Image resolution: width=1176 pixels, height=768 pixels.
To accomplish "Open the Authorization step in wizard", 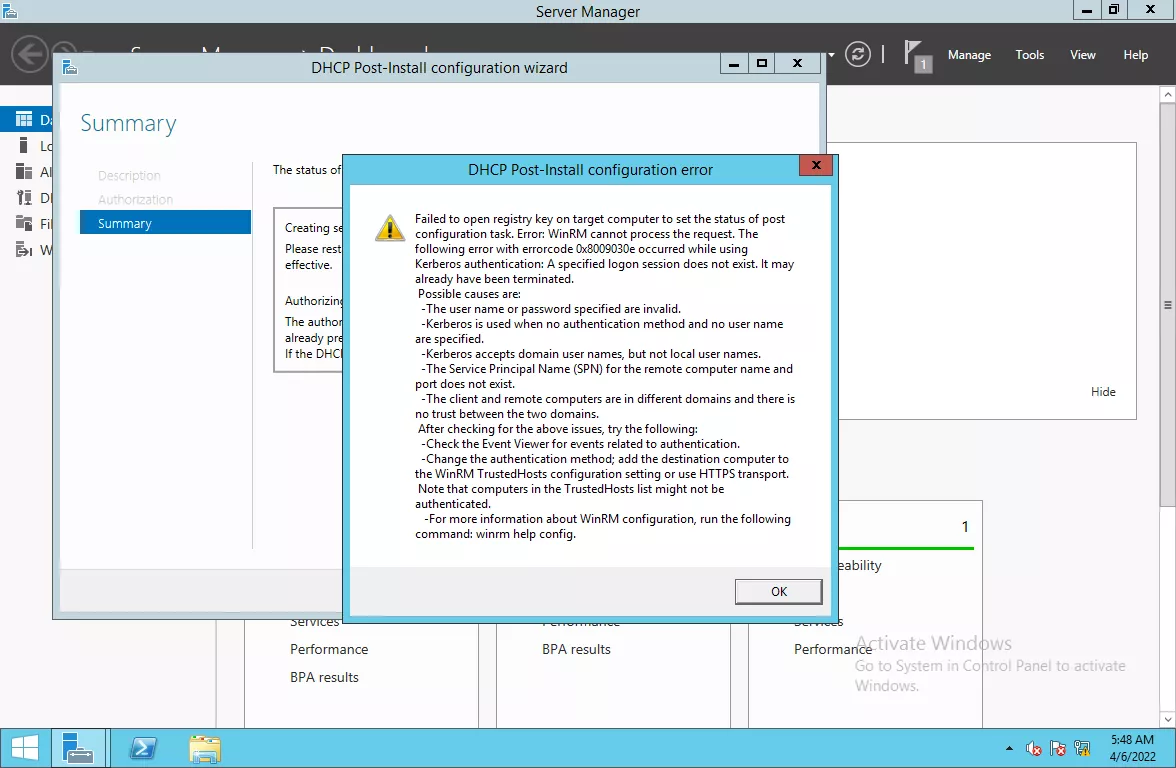I will click(x=135, y=200).
